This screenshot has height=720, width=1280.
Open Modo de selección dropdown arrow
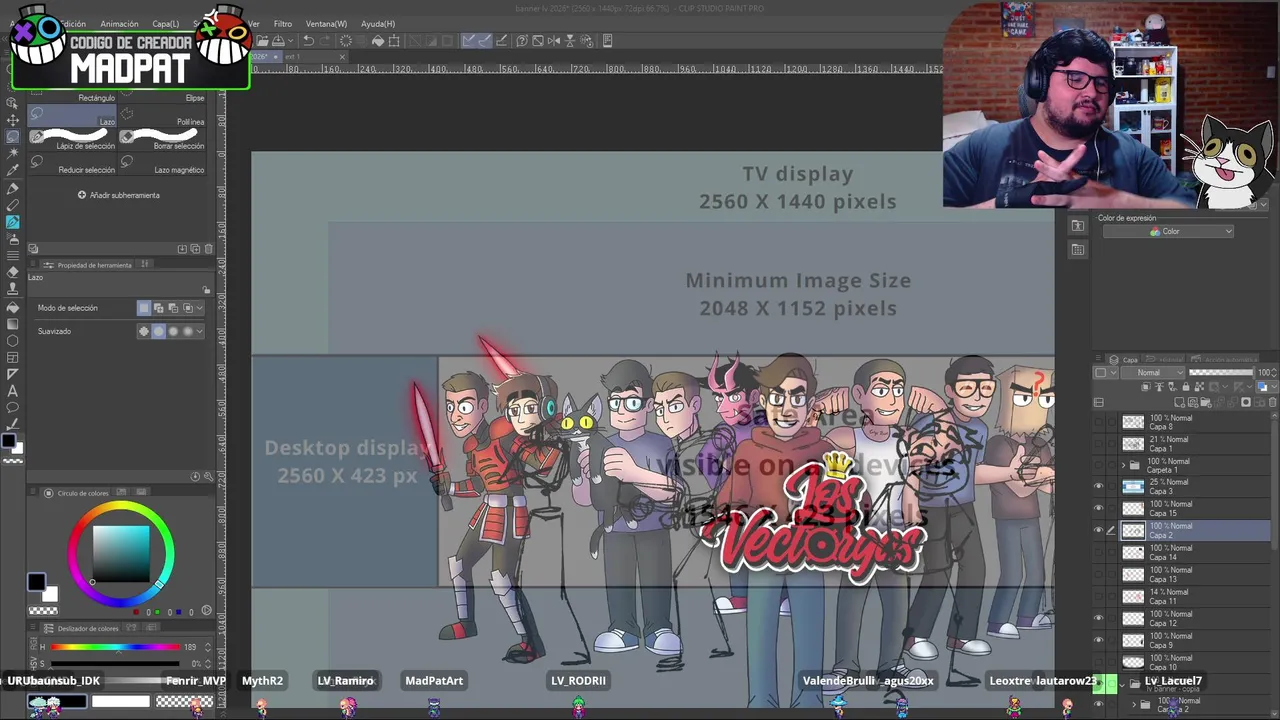click(199, 308)
